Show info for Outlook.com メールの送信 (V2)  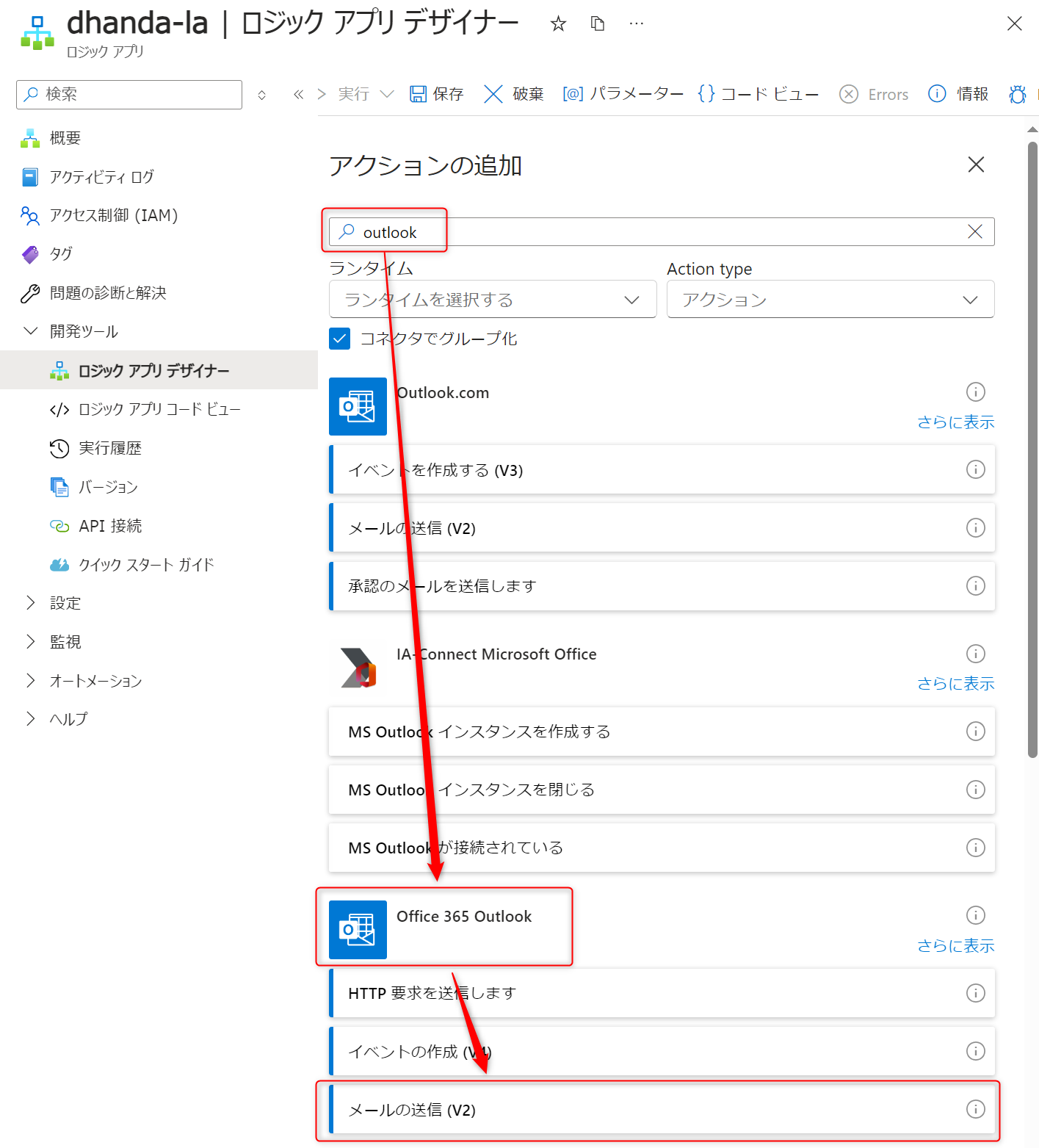975,527
